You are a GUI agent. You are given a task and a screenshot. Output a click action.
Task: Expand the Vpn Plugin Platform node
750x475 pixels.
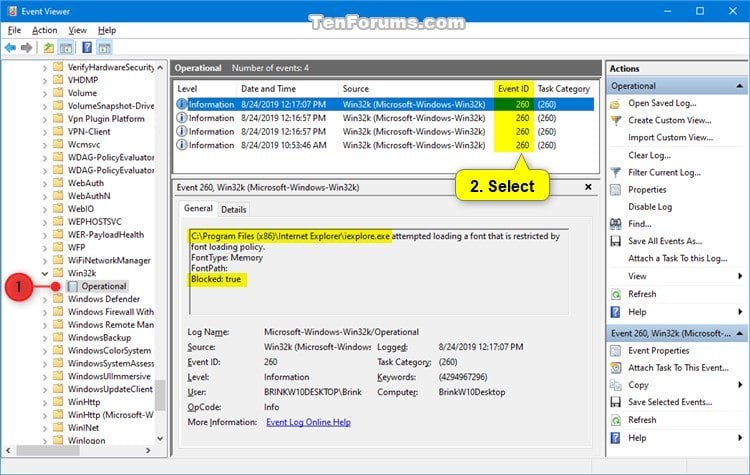44,119
